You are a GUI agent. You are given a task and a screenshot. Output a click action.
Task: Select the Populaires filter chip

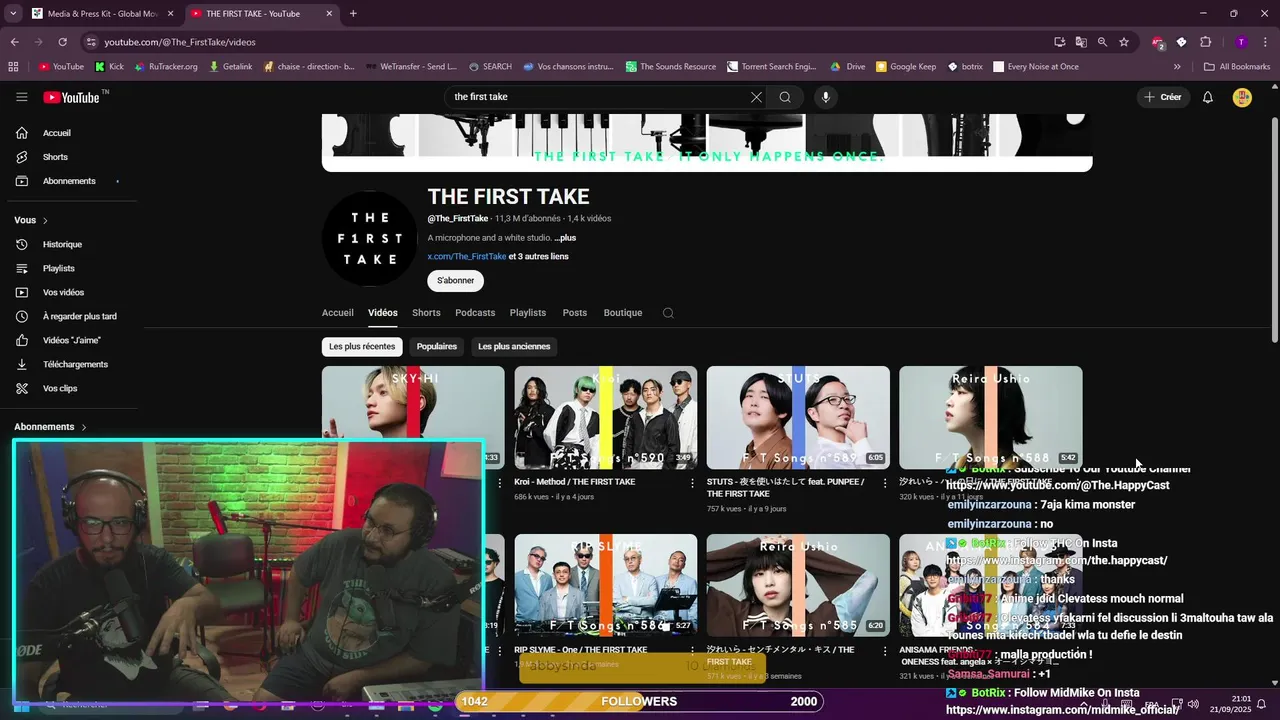pyautogui.click(x=437, y=346)
